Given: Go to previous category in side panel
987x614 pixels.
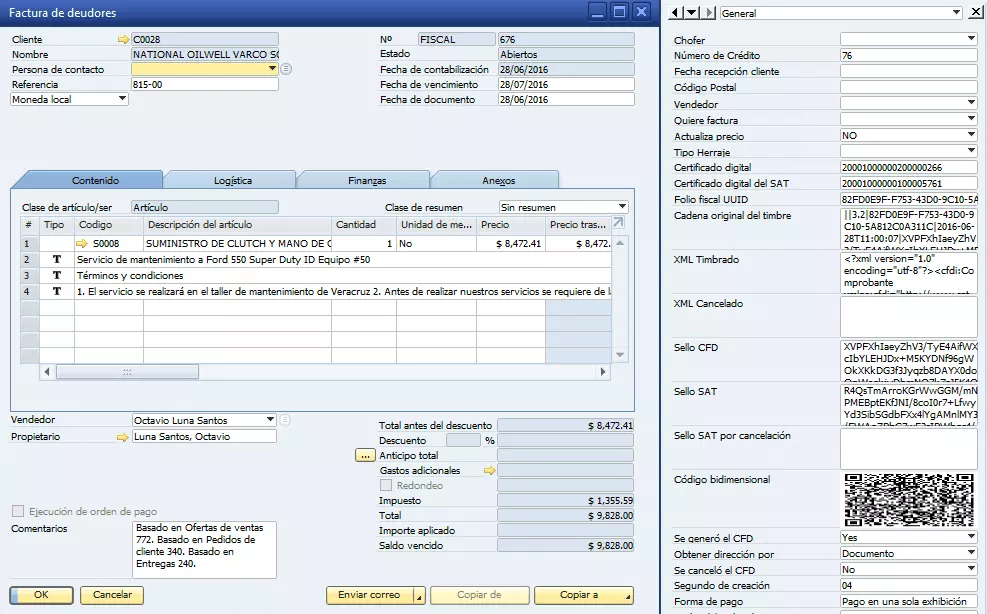Looking at the screenshot, I should [x=676, y=12].
